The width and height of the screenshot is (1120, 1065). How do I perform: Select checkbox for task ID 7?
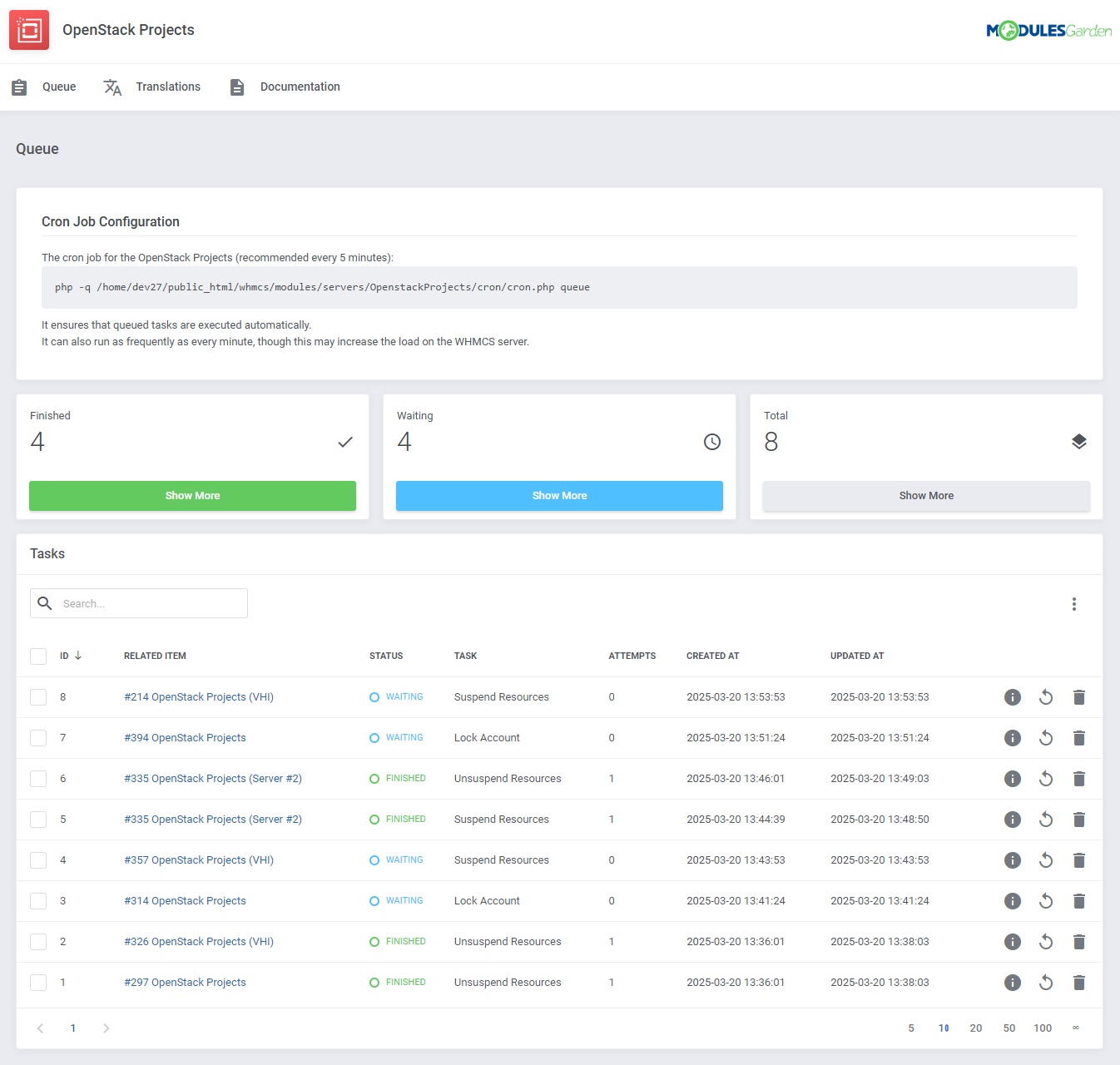pos(38,738)
